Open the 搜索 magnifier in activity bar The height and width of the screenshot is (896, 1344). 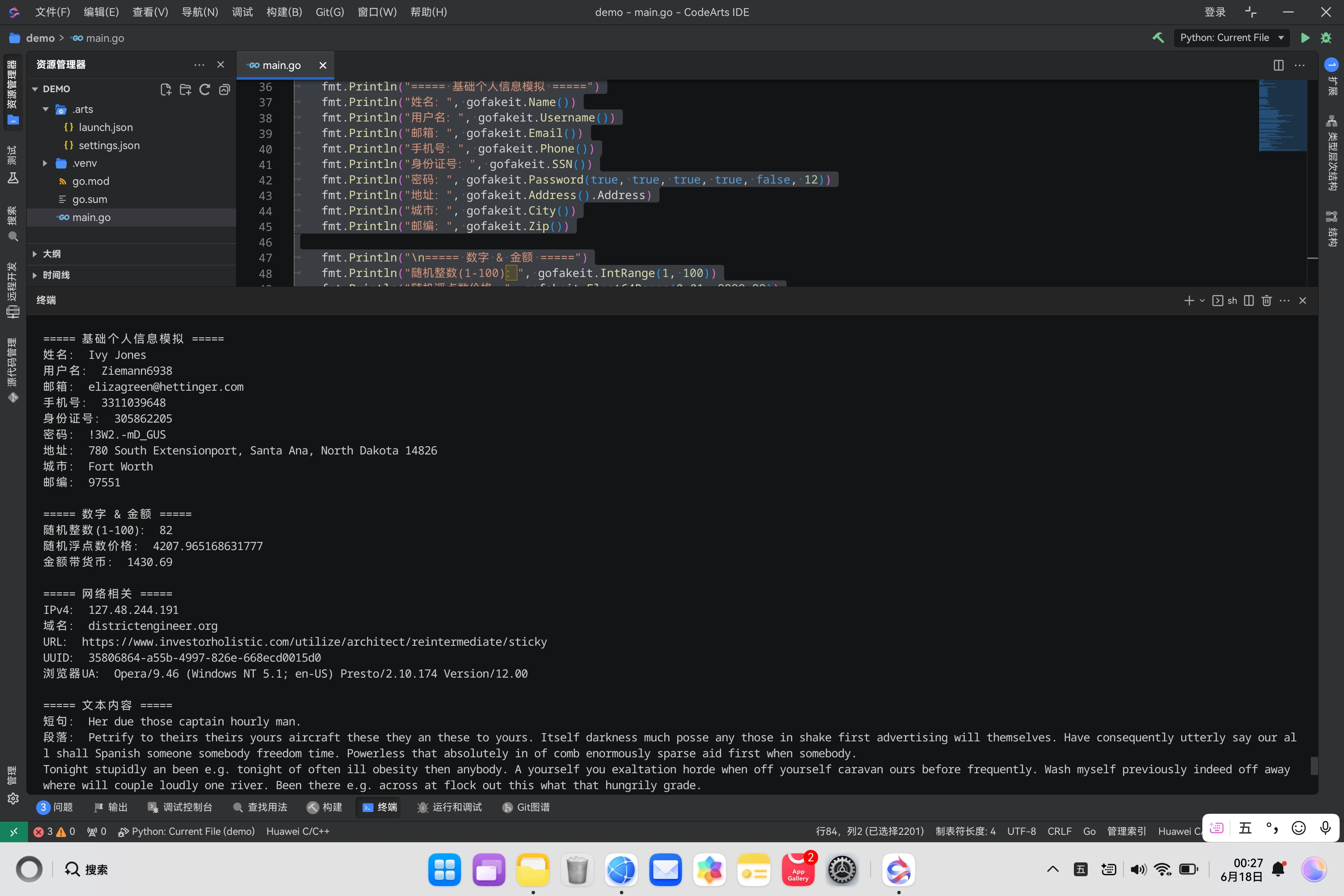[x=12, y=224]
